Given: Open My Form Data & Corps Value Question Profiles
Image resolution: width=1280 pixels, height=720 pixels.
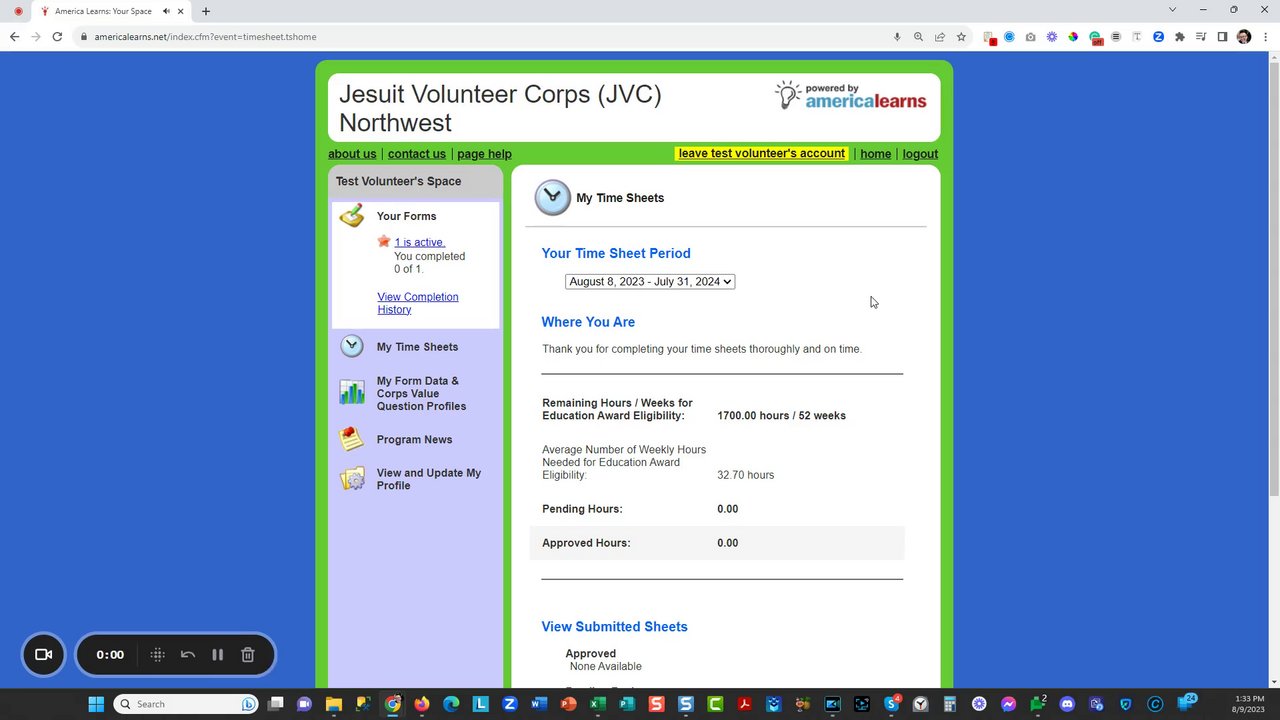Looking at the screenshot, I should [421, 394].
